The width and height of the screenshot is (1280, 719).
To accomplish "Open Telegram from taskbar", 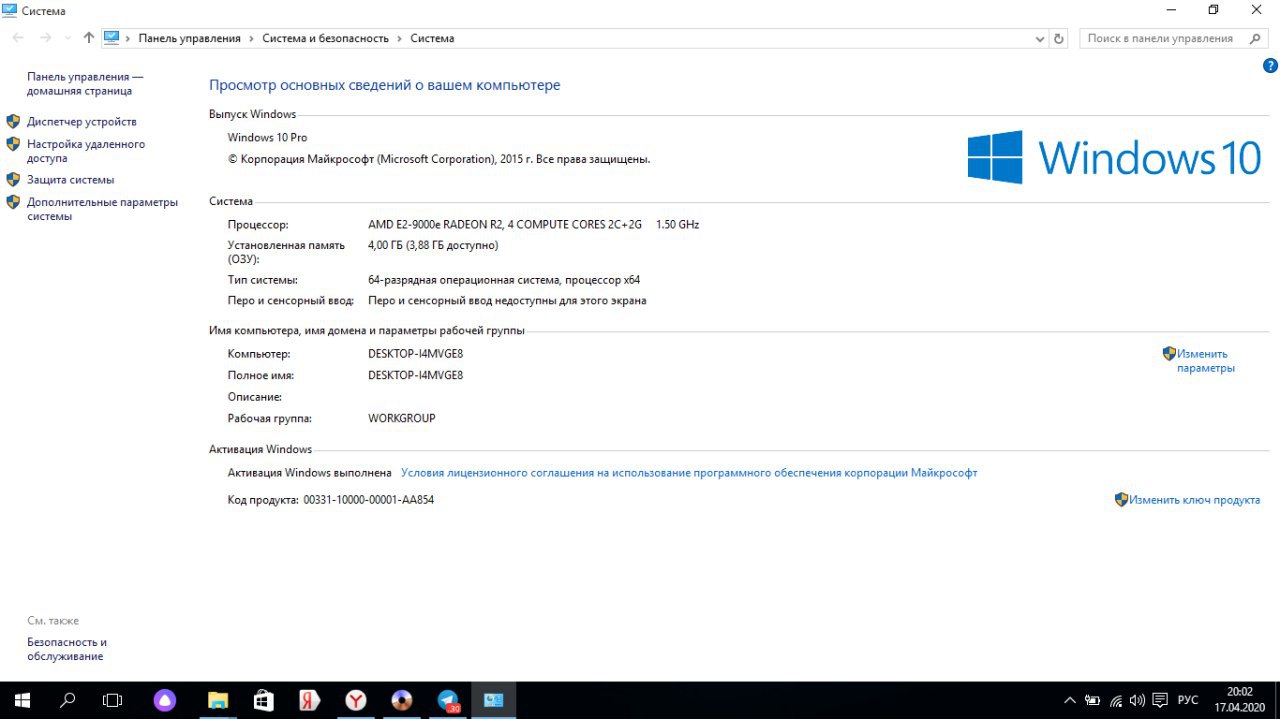I will click(x=448, y=701).
